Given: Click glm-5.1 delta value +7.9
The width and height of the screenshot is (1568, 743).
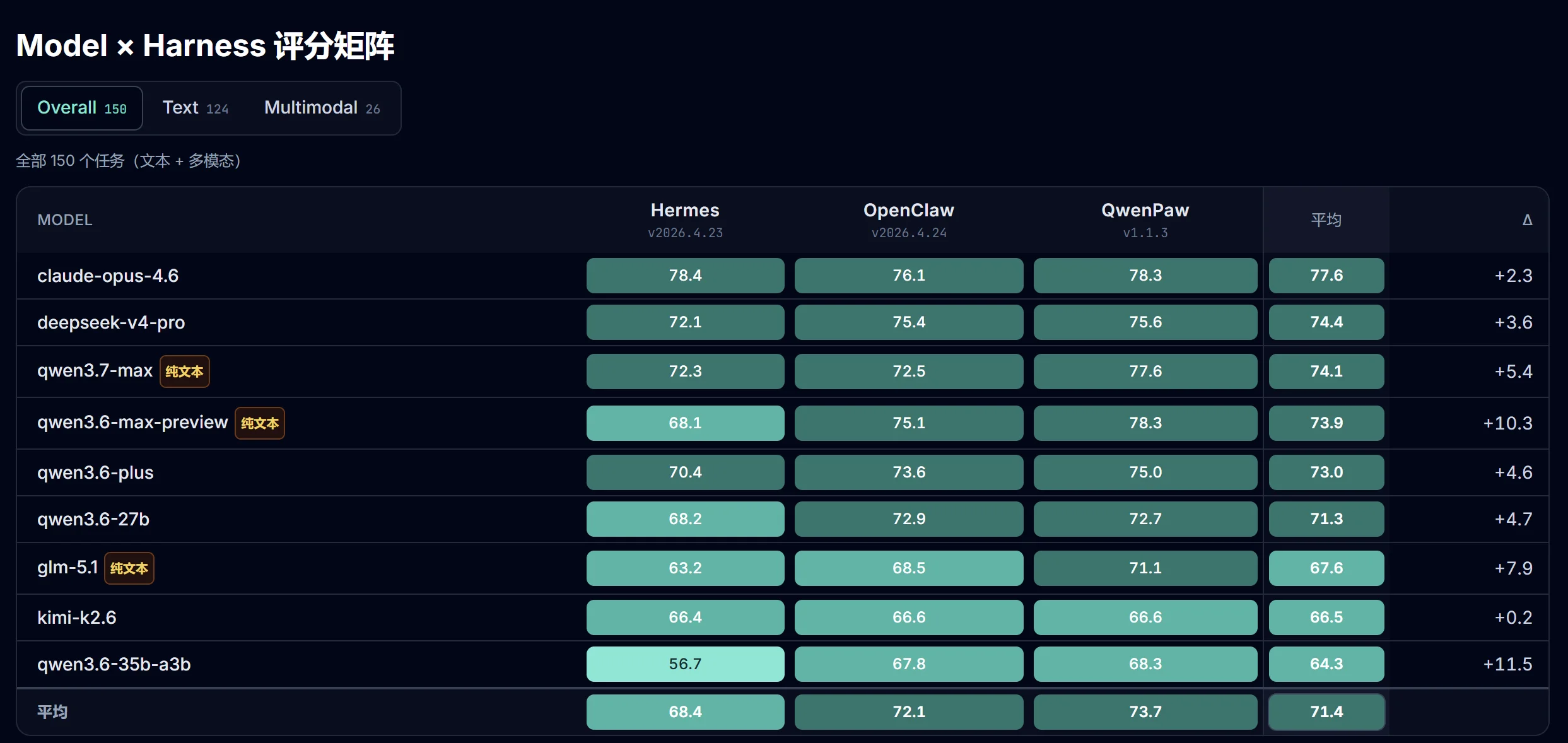Looking at the screenshot, I should click(1513, 568).
